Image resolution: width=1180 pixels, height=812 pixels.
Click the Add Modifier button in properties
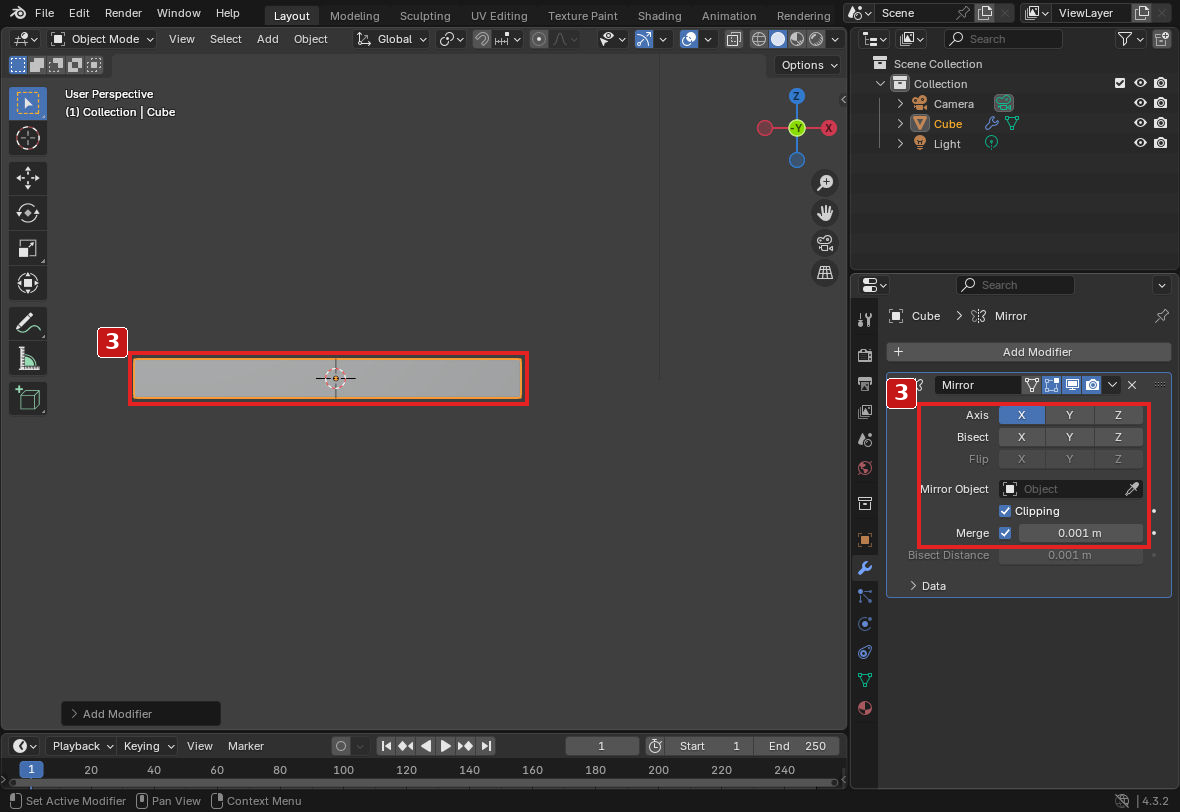tap(1028, 352)
